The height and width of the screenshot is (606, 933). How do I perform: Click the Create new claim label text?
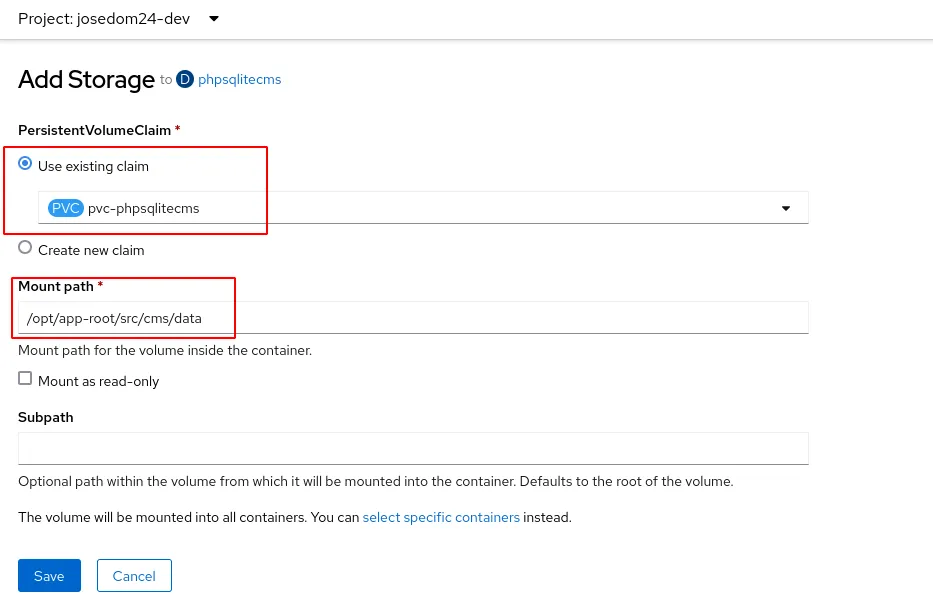point(91,250)
